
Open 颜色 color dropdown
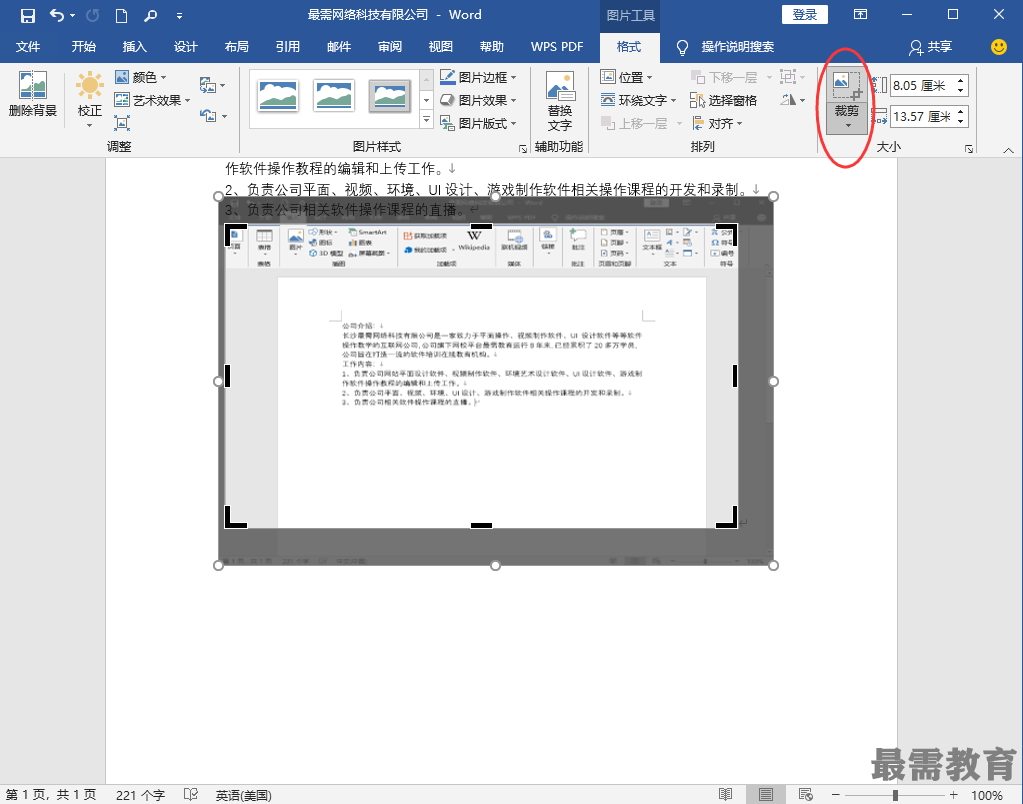pos(140,78)
